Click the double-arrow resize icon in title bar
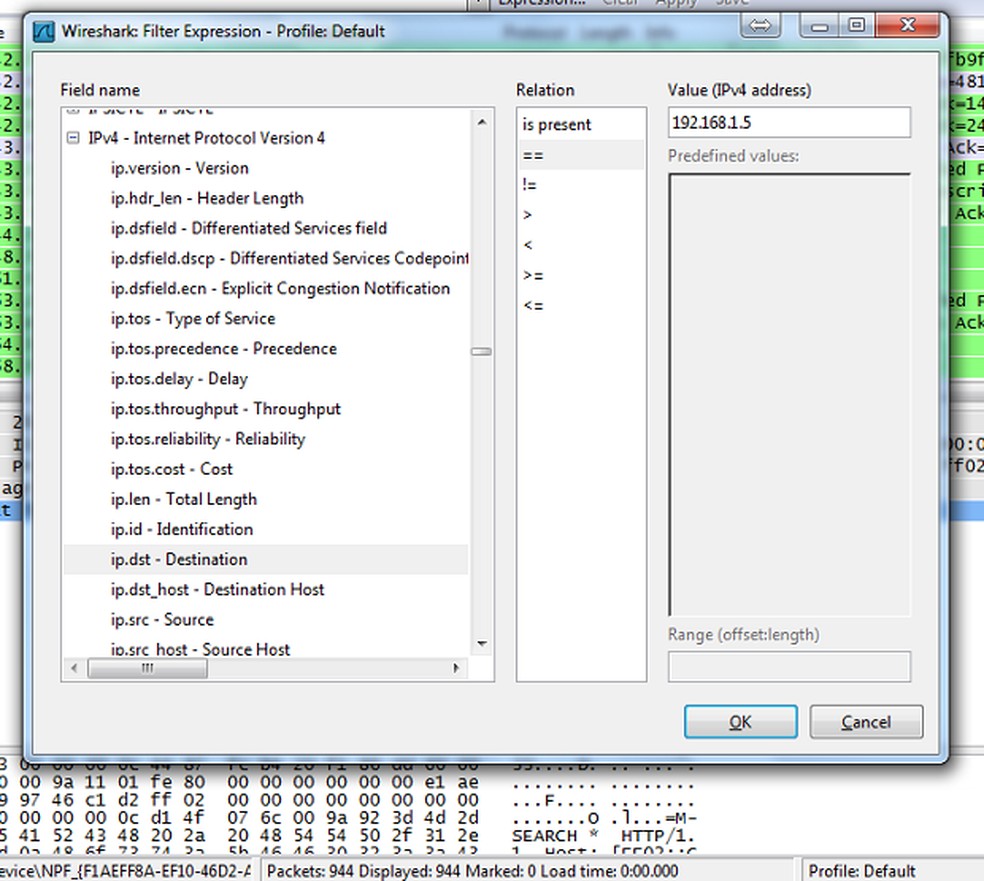 click(760, 26)
